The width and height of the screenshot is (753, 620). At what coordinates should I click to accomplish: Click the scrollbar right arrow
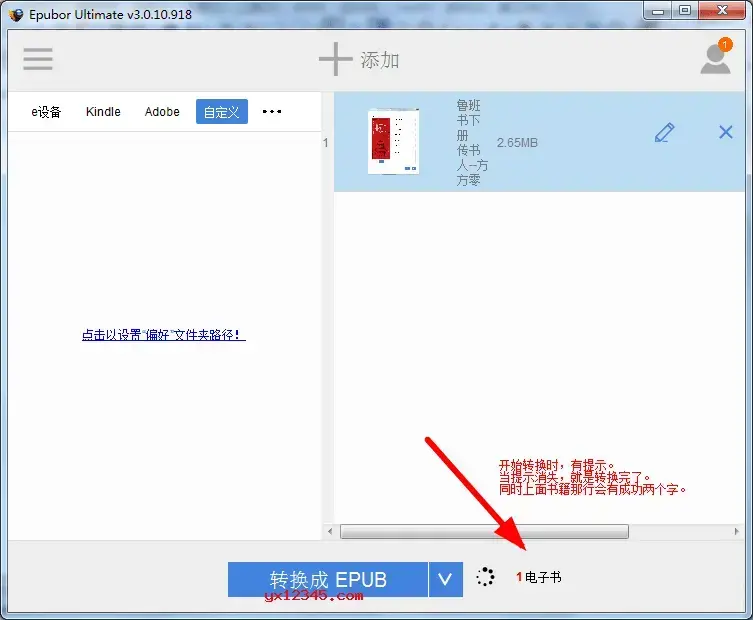(736, 531)
